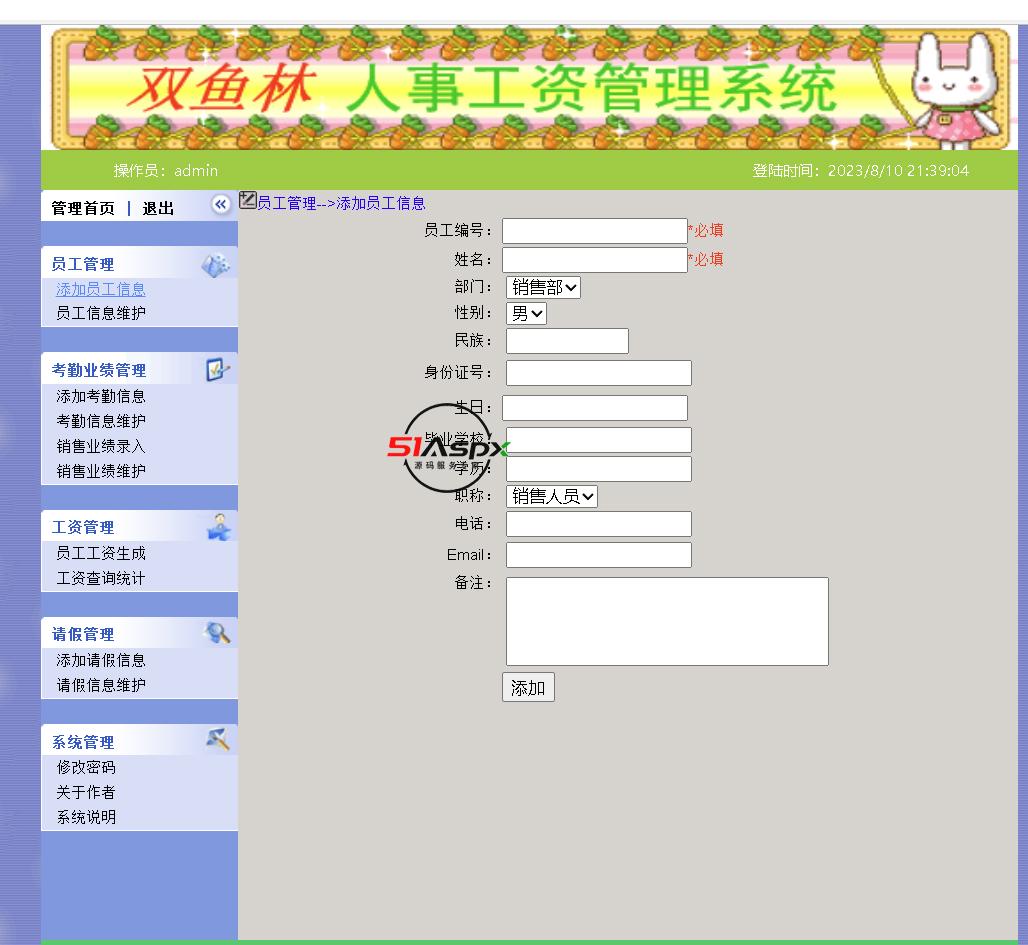Select the 请假管理 section header

click(83, 634)
